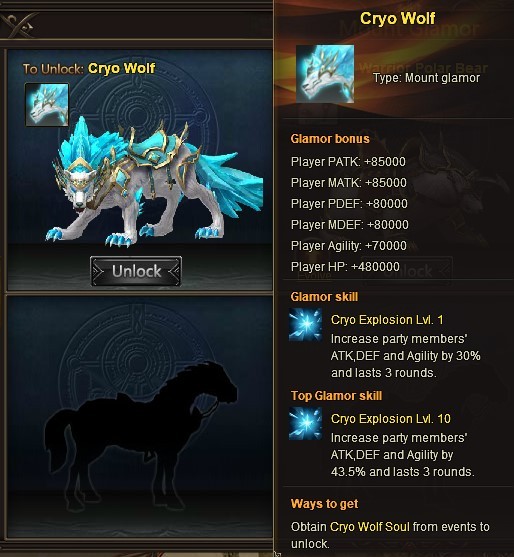
Task: Click the large Cryo Wolf portrait in the tooltip
Action: point(325,74)
